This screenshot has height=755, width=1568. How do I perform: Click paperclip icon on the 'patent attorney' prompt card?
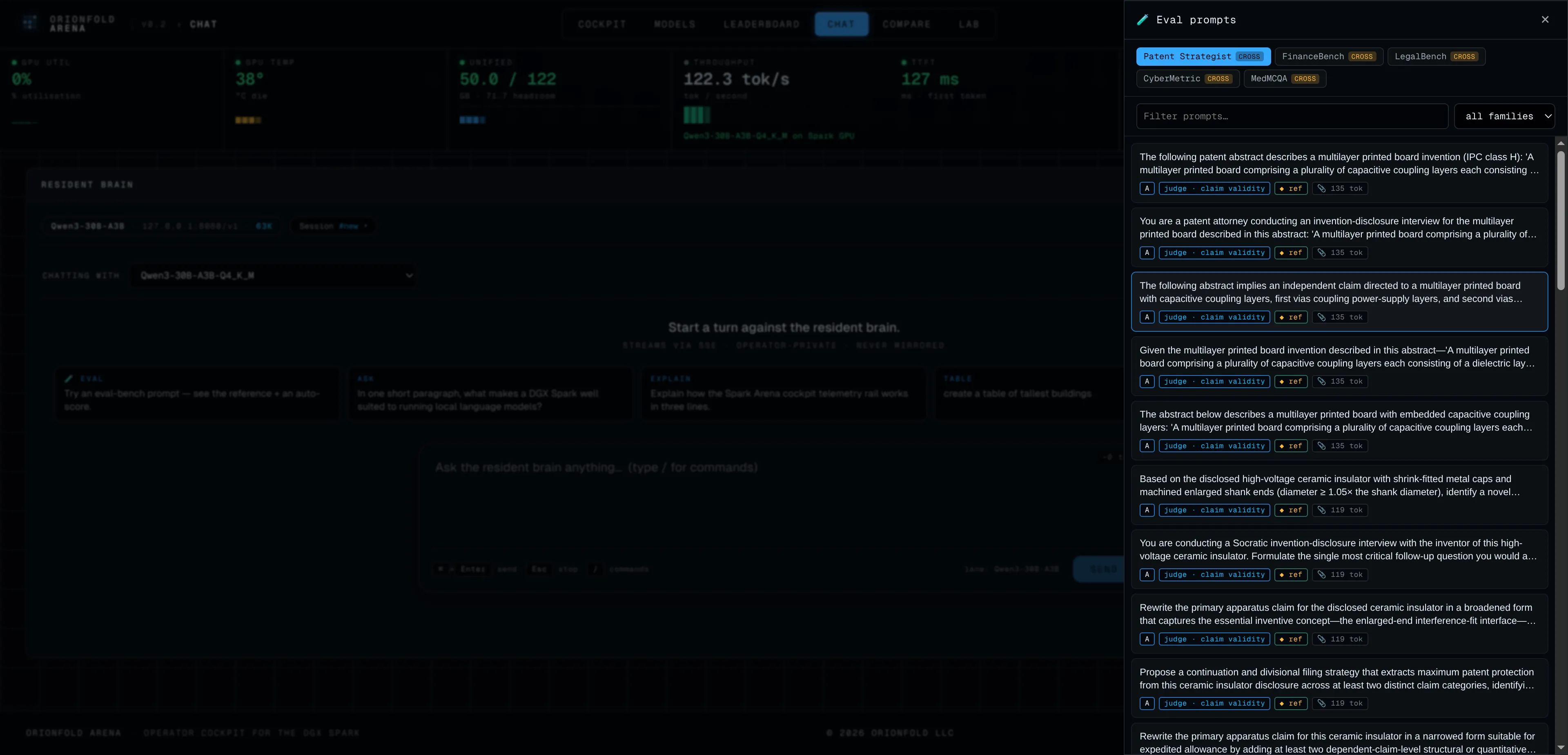(1321, 252)
